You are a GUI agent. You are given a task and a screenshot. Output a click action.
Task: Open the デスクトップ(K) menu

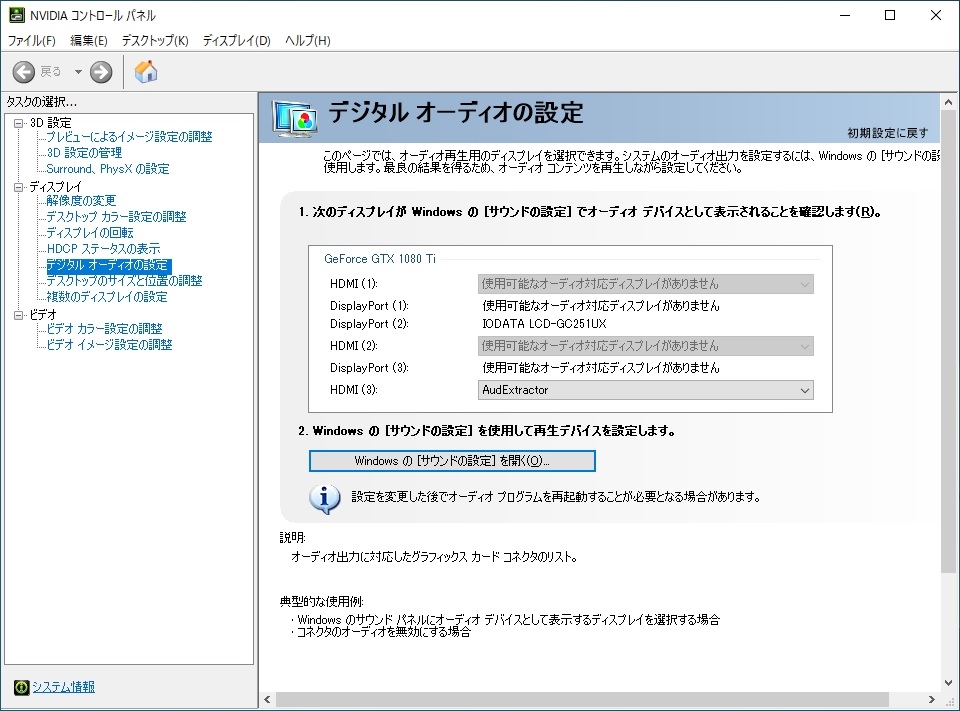[x=155, y=40]
